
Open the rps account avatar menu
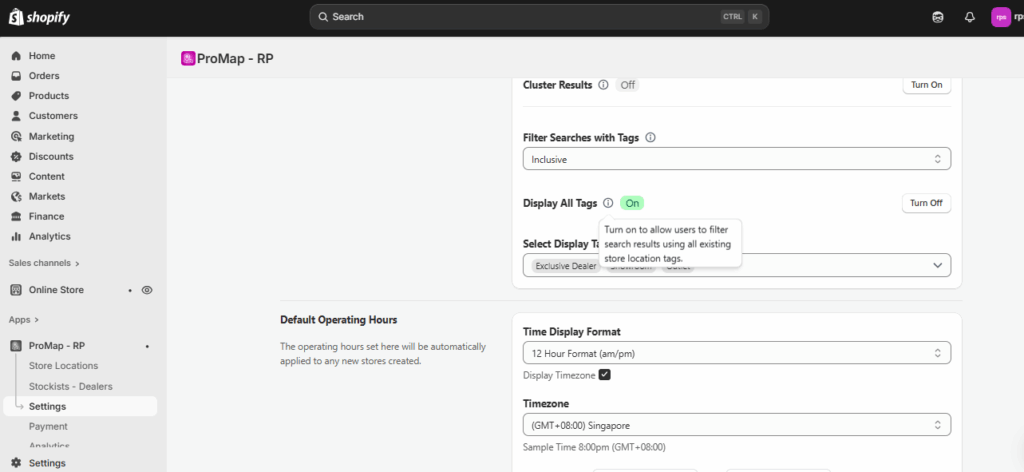click(x=1000, y=17)
